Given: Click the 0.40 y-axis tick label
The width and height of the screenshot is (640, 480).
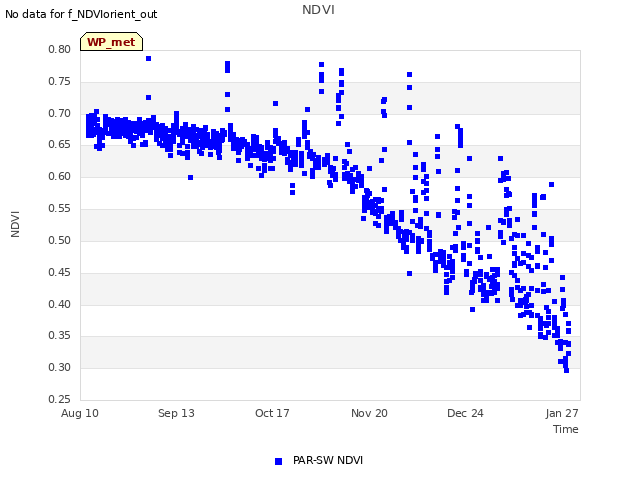Looking at the screenshot, I should click(x=60, y=304).
